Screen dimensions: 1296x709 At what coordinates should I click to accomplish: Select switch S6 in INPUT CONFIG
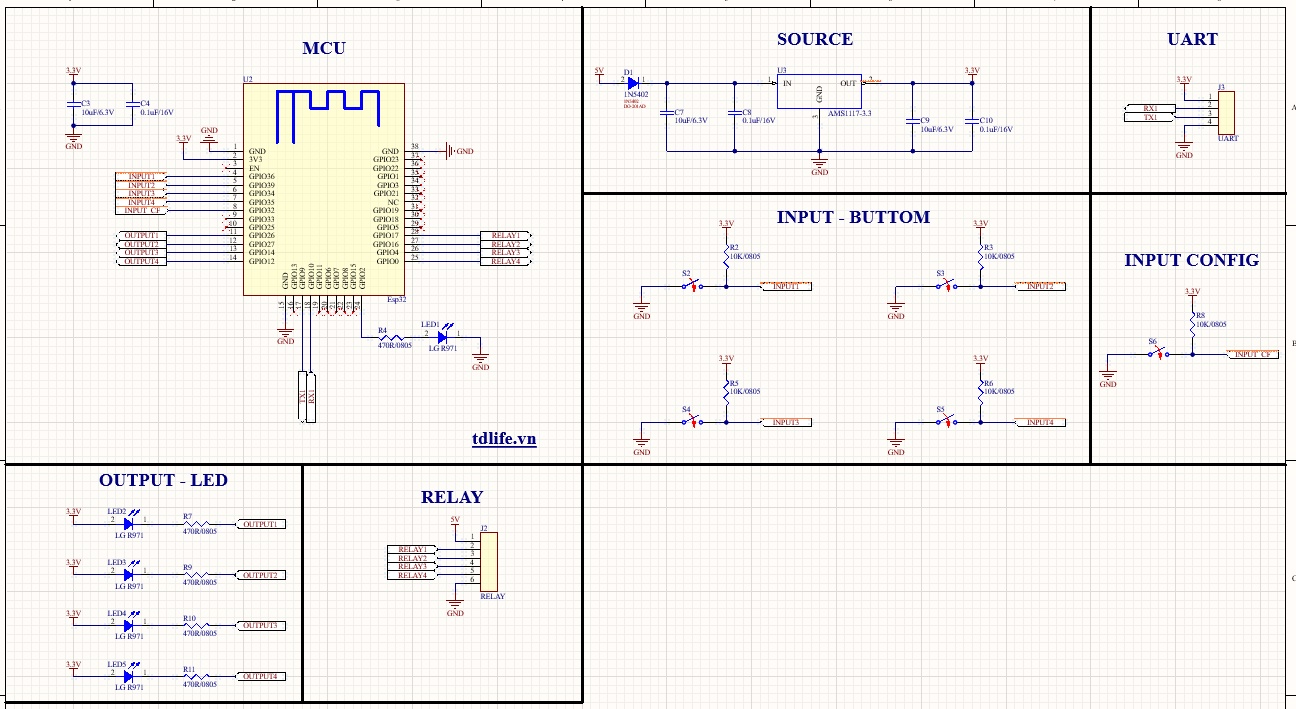[x=1158, y=354]
